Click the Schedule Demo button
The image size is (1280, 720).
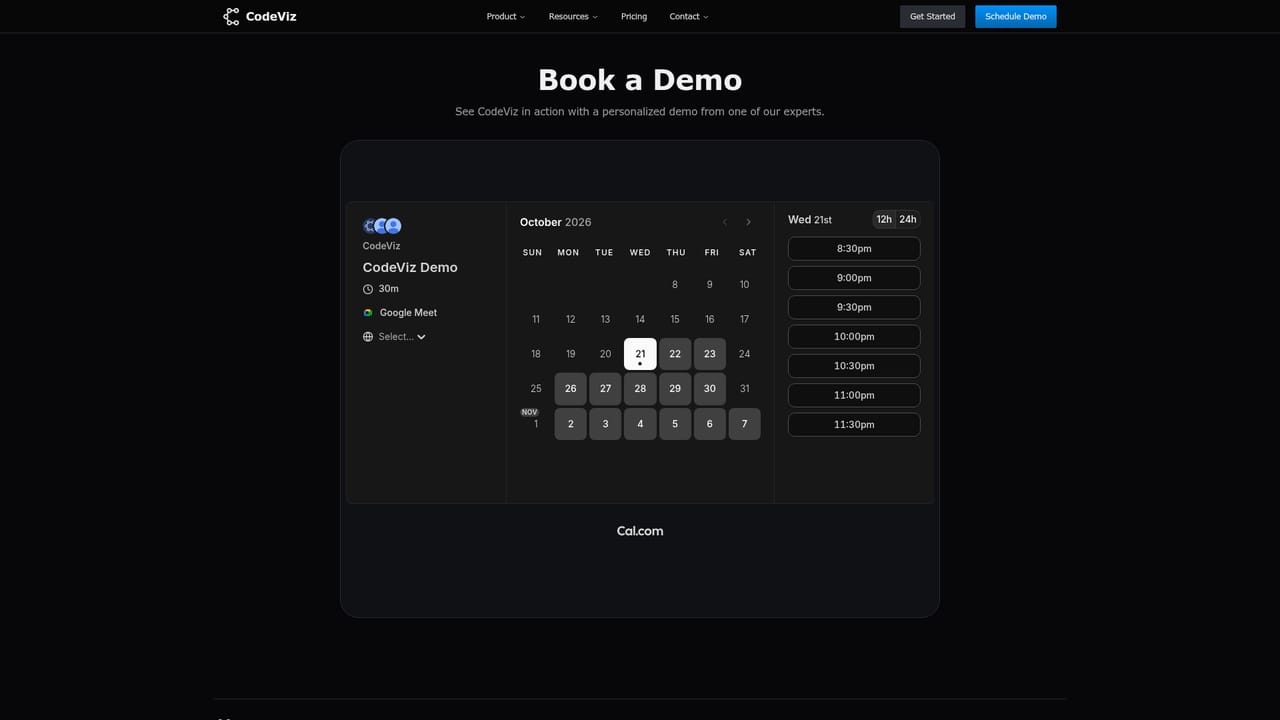[1016, 16]
